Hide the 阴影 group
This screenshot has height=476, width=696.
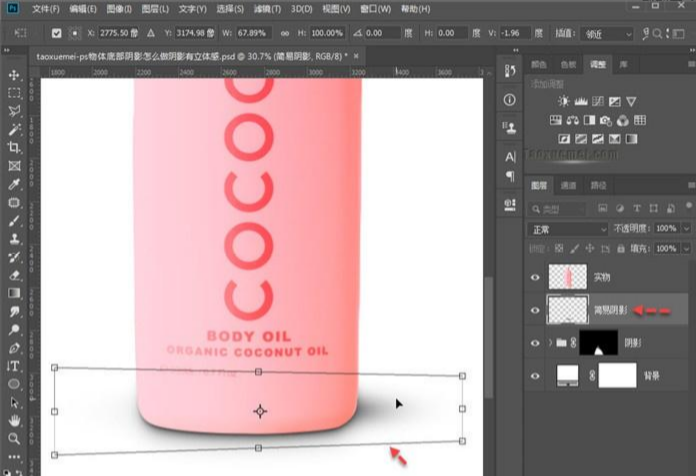click(x=535, y=343)
